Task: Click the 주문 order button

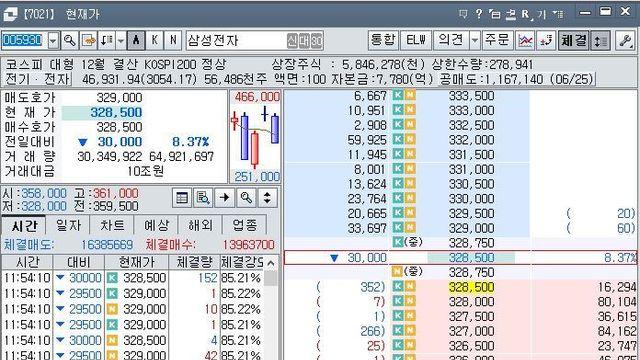Action: pyautogui.click(x=497, y=40)
